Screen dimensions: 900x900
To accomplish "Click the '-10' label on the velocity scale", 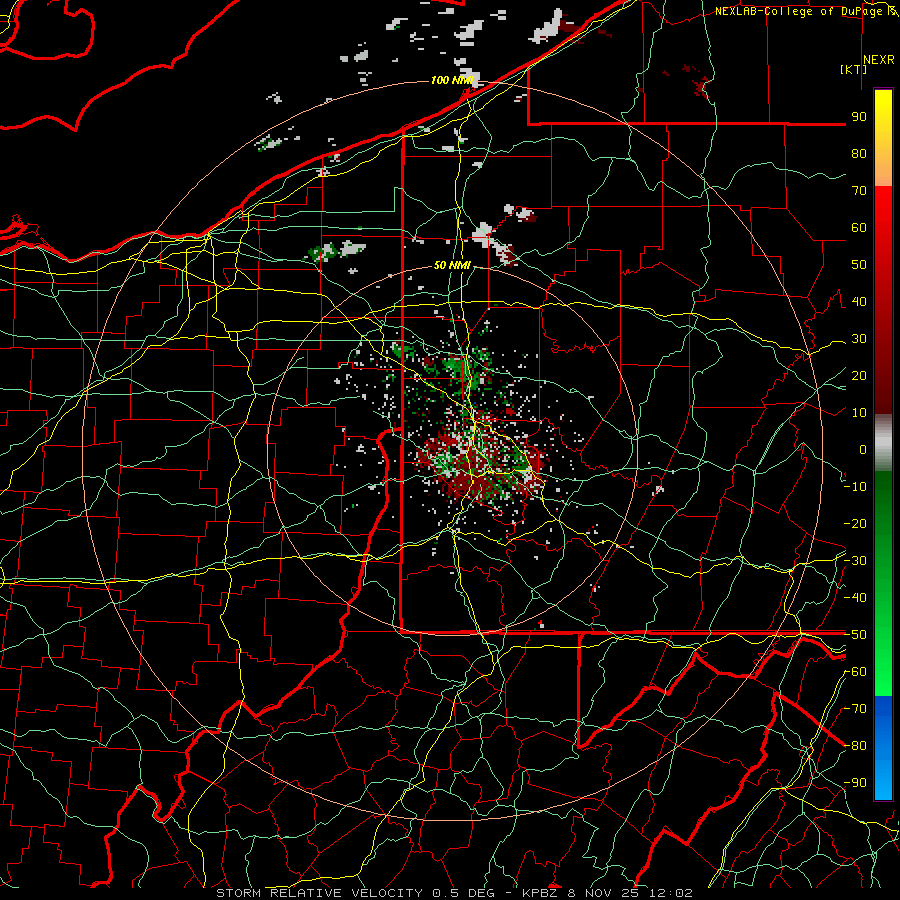I will tap(855, 487).
